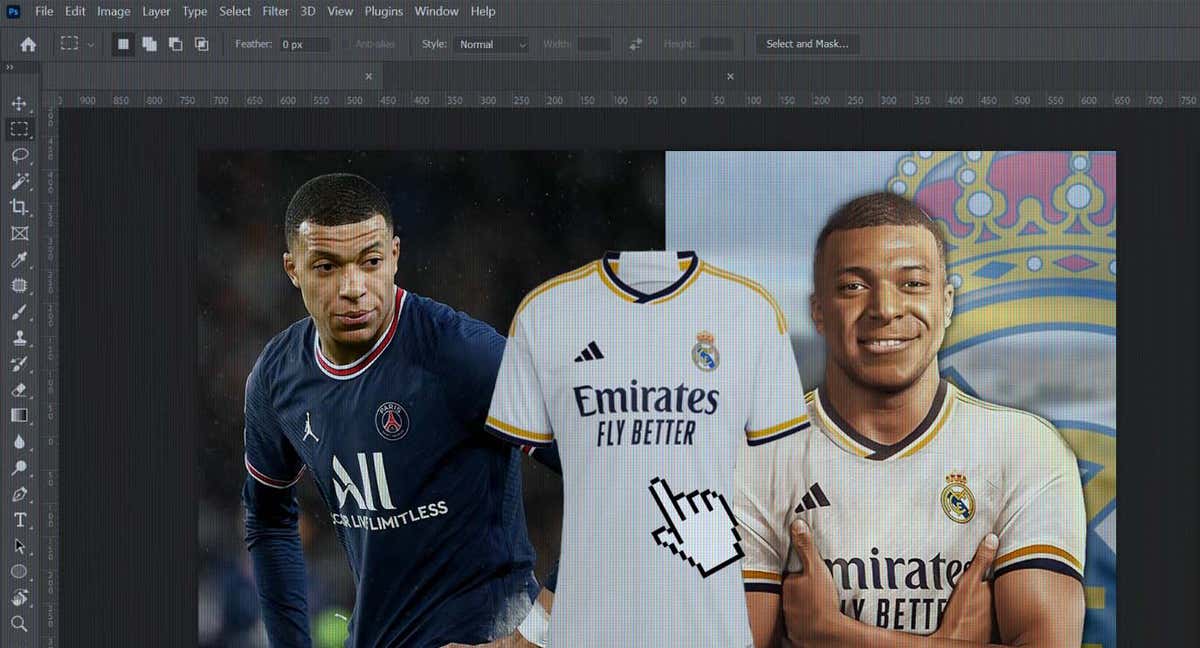Select the Gradient tool

pyautogui.click(x=19, y=415)
